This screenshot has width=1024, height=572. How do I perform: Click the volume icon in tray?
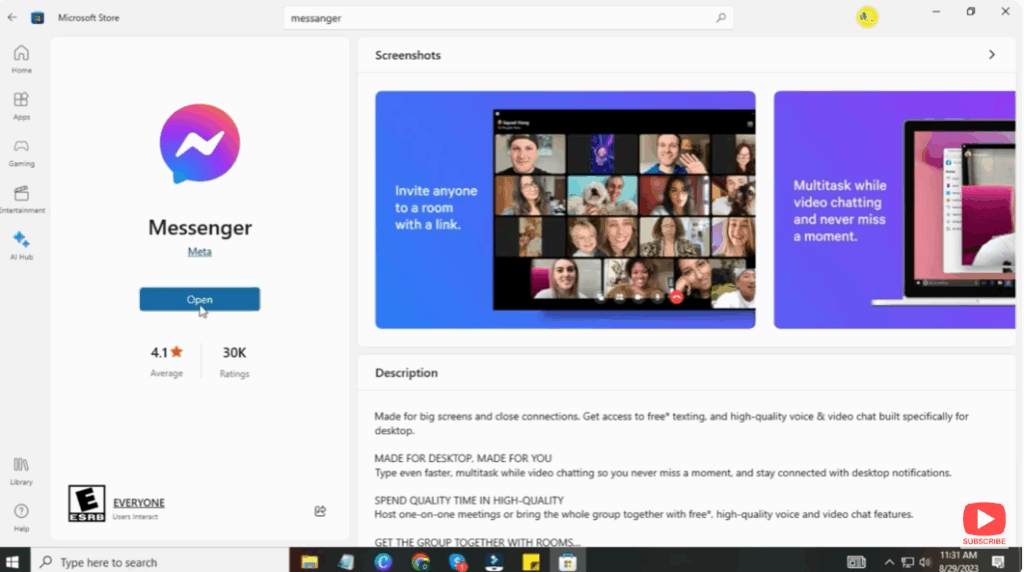[925, 562]
